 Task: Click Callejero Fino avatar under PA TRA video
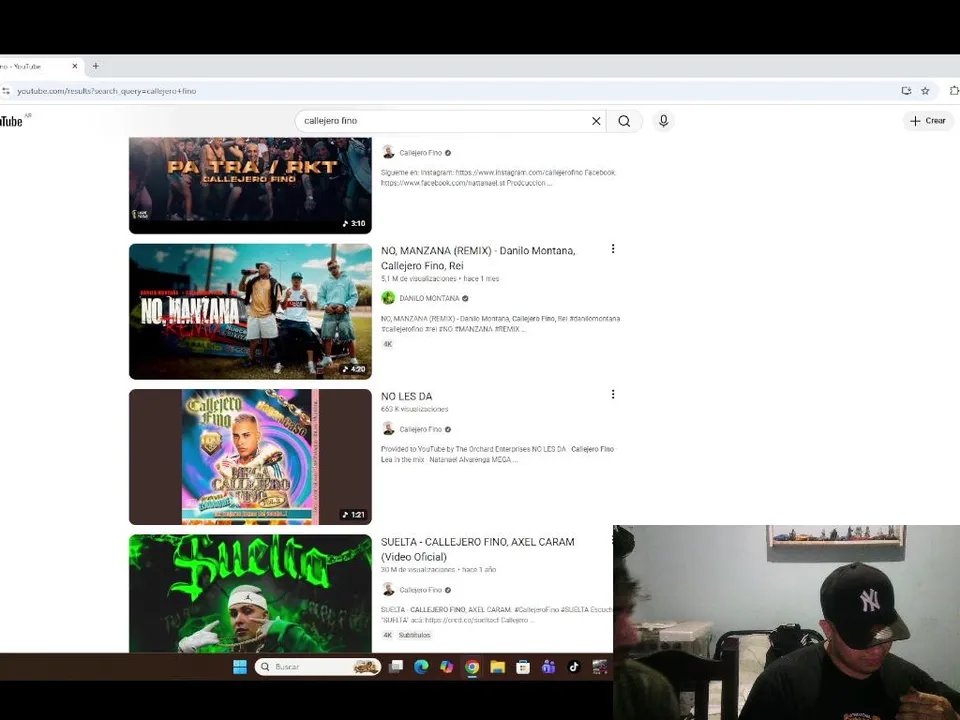click(388, 152)
